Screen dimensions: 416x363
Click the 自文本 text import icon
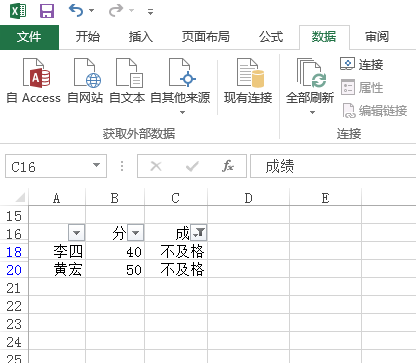point(129,73)
